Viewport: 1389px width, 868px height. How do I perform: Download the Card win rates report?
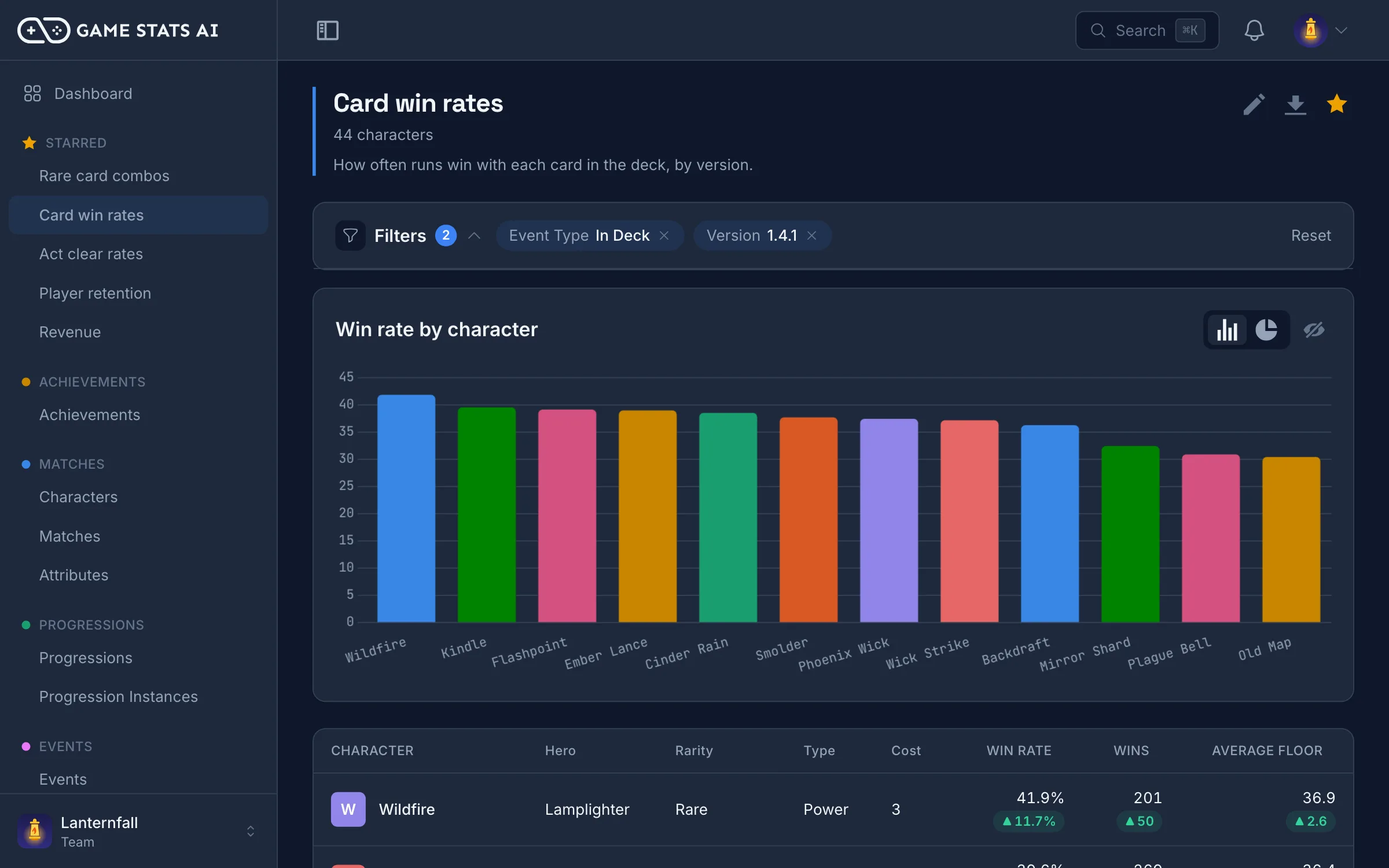click(x=1295, y=104)
